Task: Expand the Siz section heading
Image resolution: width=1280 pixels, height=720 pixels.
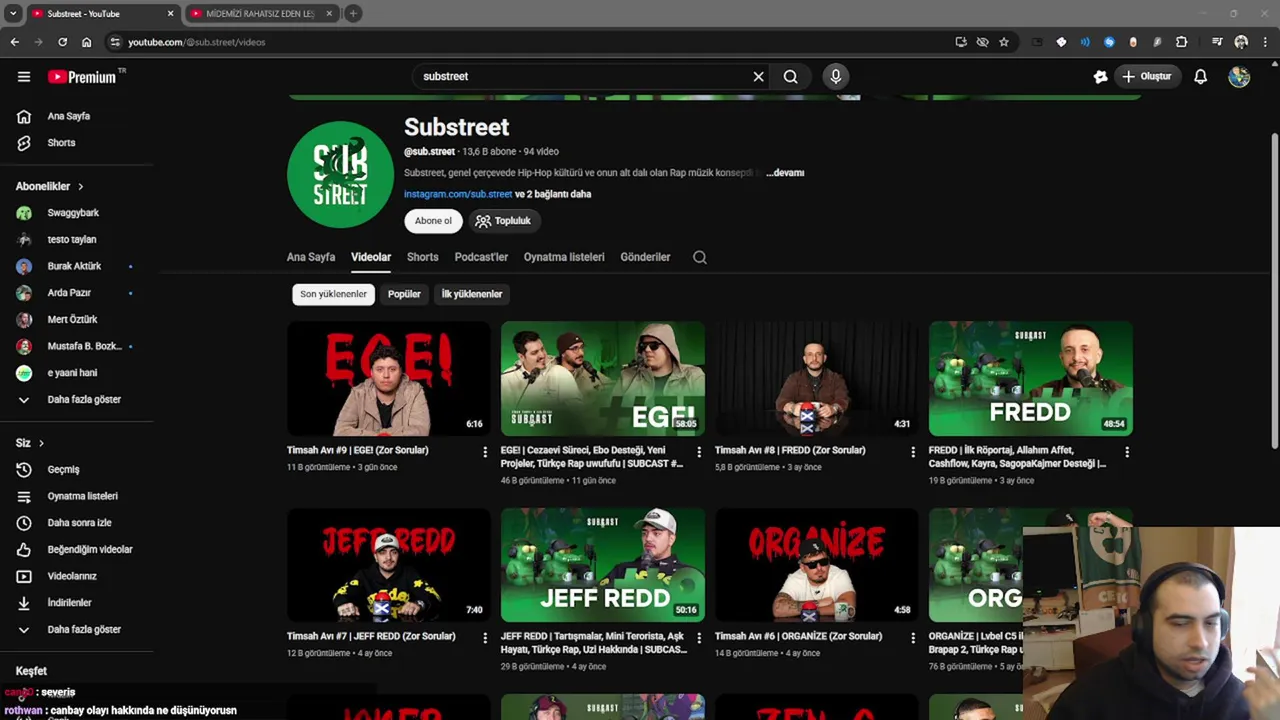Action: tap(30, 443)
